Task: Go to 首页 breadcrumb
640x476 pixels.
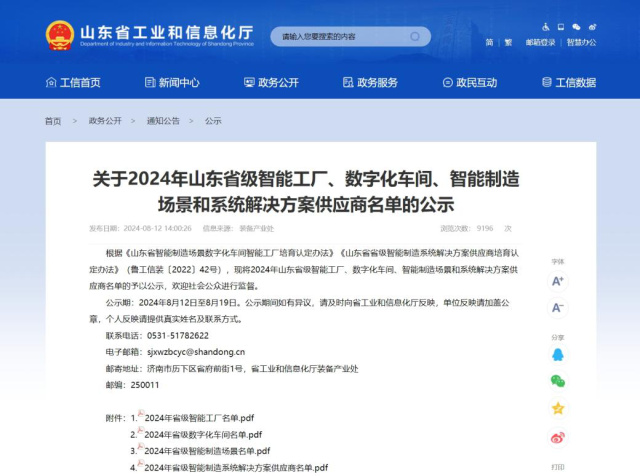Action: coord(53,121)
